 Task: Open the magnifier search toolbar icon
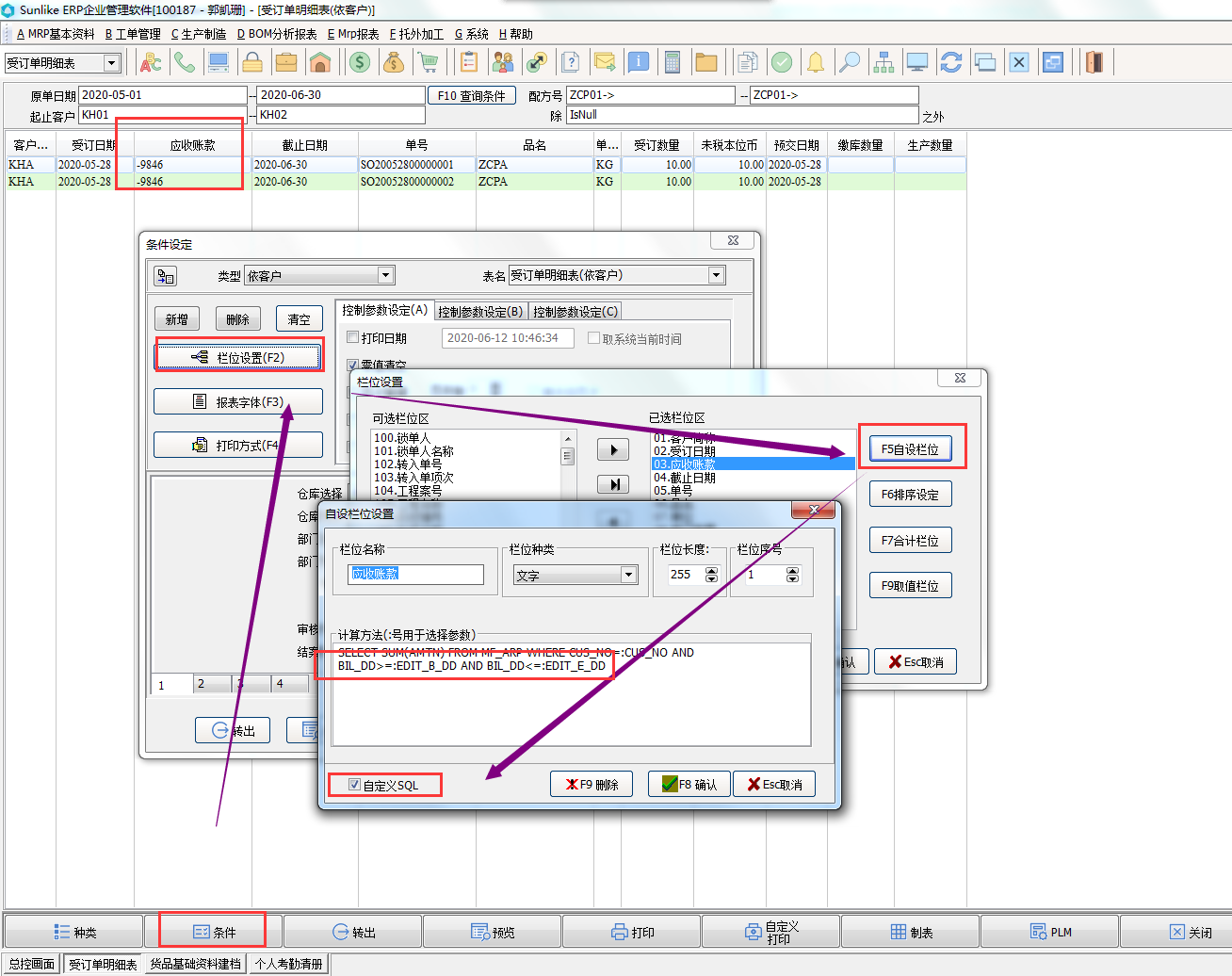[850, 63]
